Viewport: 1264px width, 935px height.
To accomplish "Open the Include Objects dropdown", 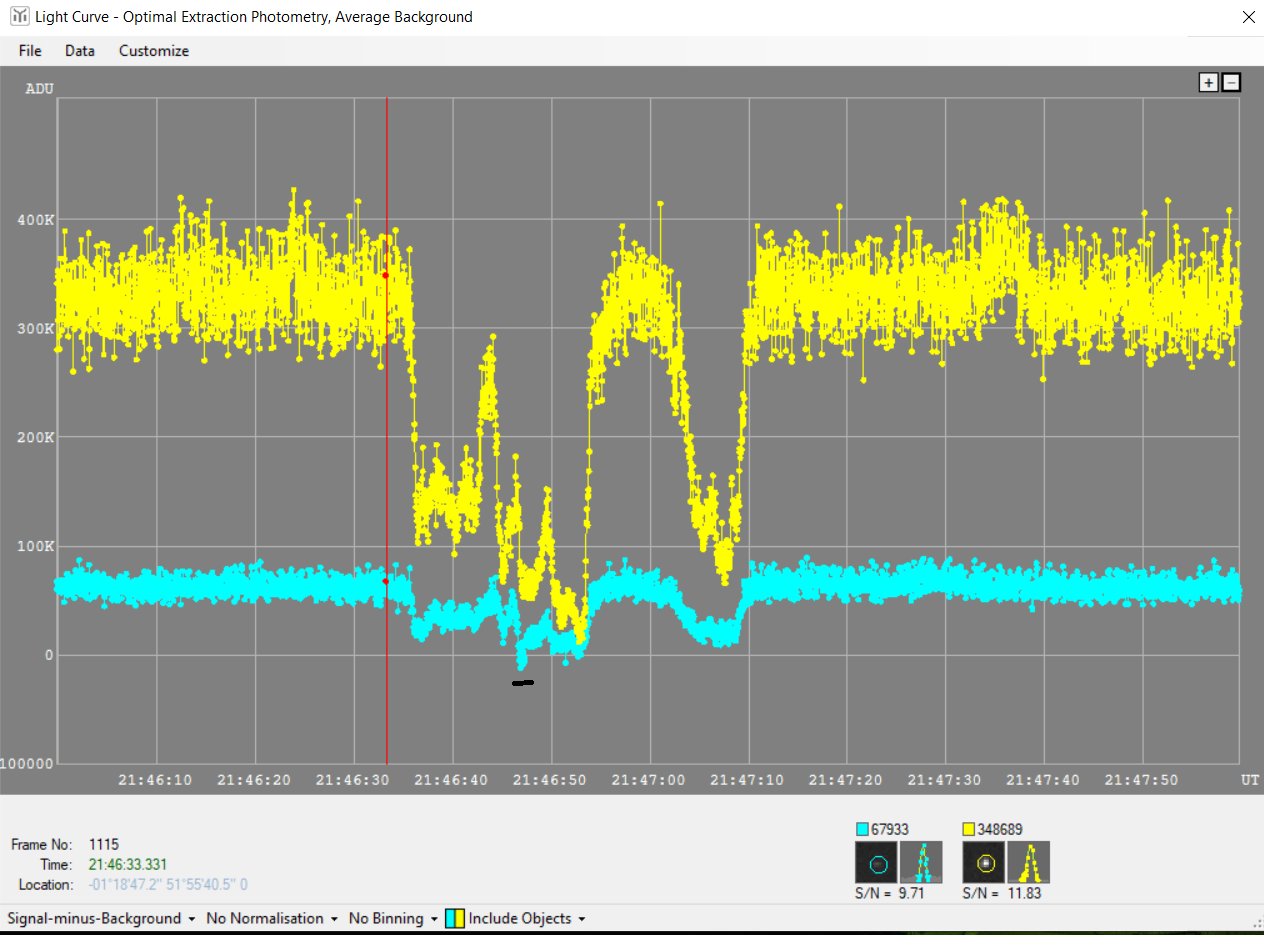I will pos(526,918).
